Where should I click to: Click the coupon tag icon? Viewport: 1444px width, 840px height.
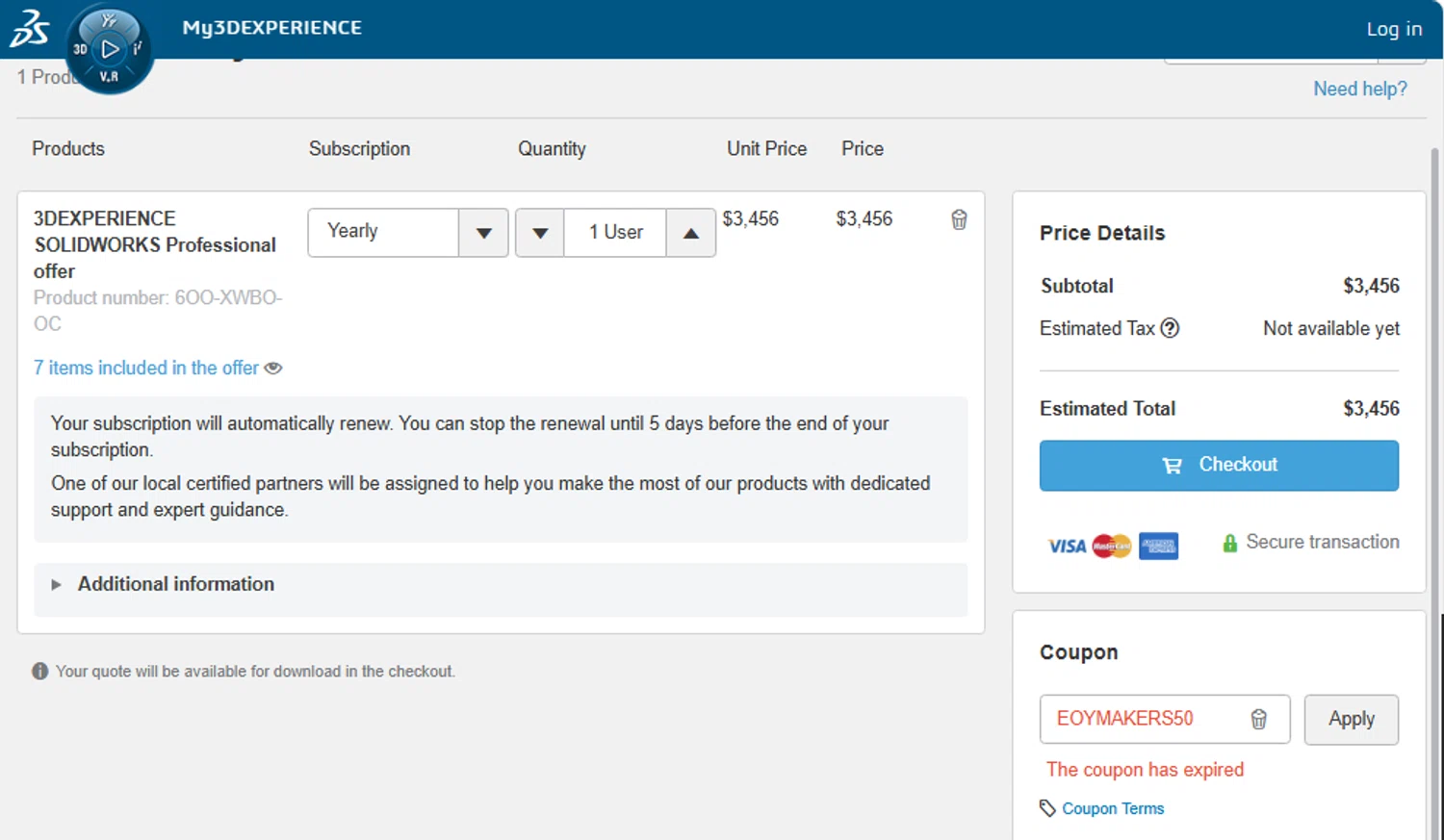tap(1047, 808)
